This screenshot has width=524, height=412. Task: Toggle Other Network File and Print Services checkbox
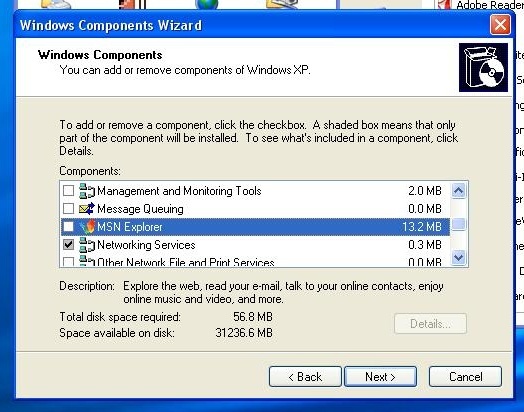click(x=69, y=262)
